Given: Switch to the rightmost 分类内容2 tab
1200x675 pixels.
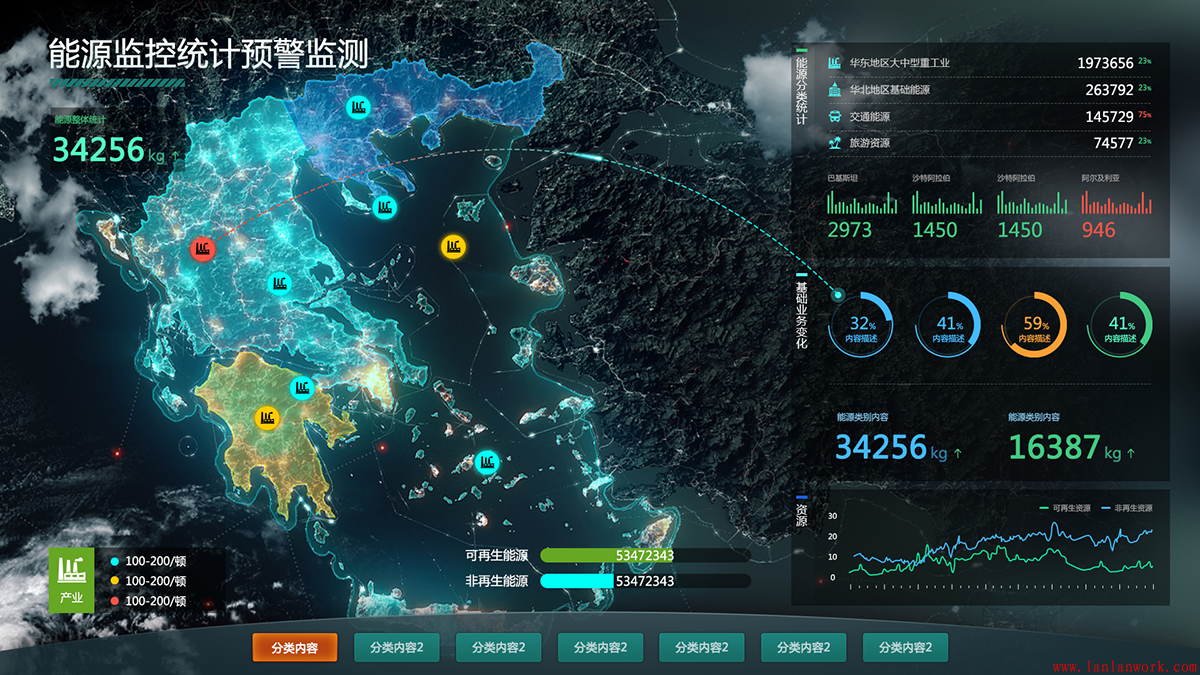Looking at the screenshot, I should coord(904,648).
